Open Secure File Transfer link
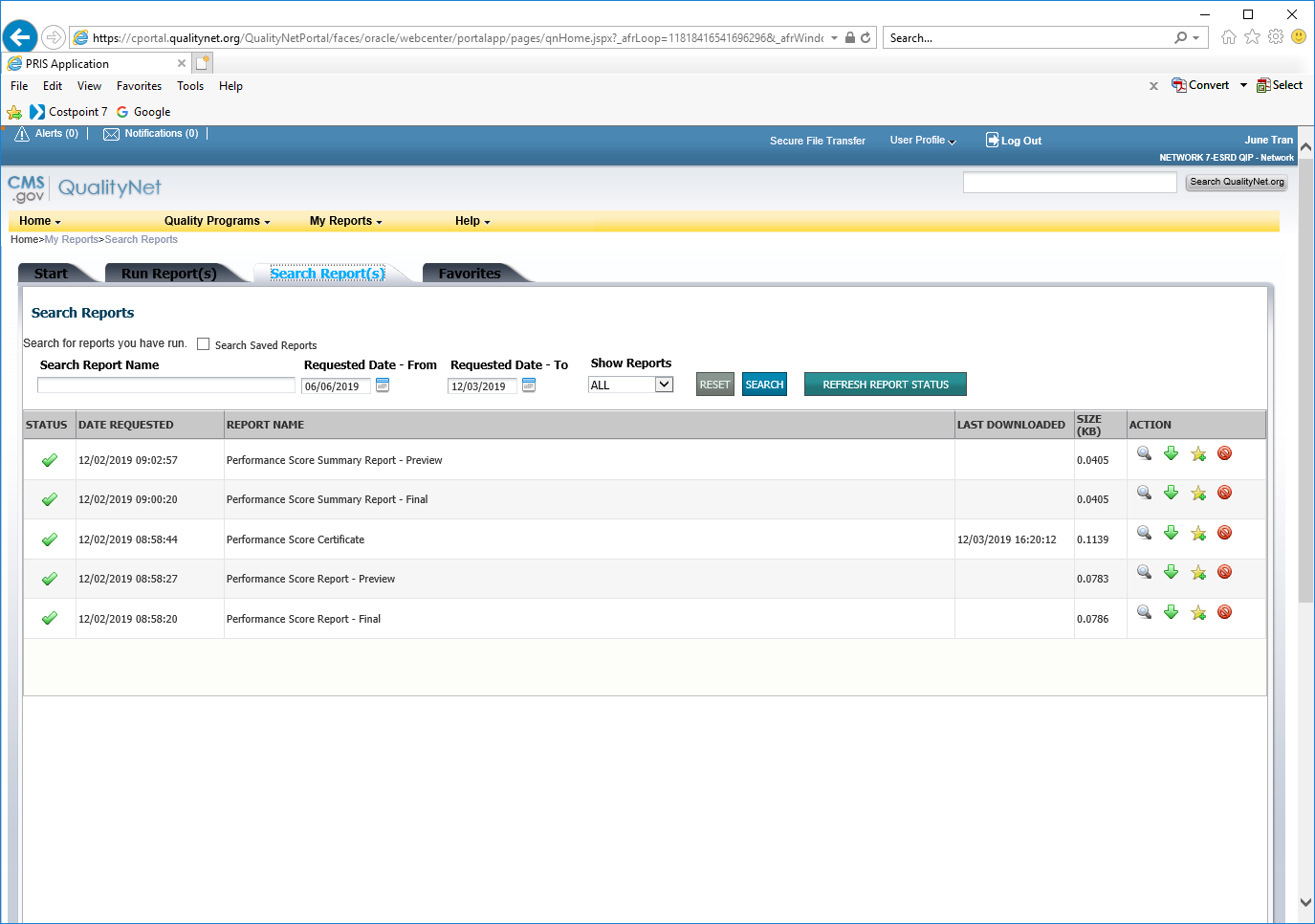 tap(818, 141)
